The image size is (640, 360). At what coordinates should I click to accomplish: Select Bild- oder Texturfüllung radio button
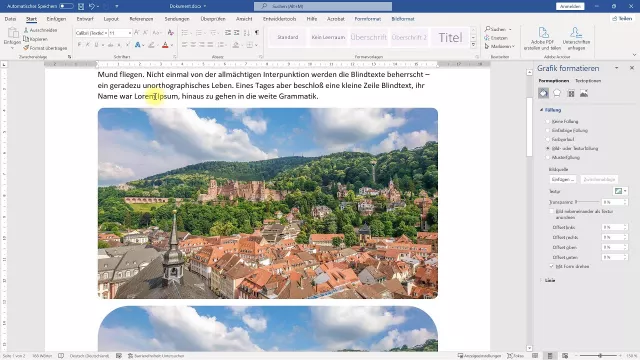click(548, 148)
